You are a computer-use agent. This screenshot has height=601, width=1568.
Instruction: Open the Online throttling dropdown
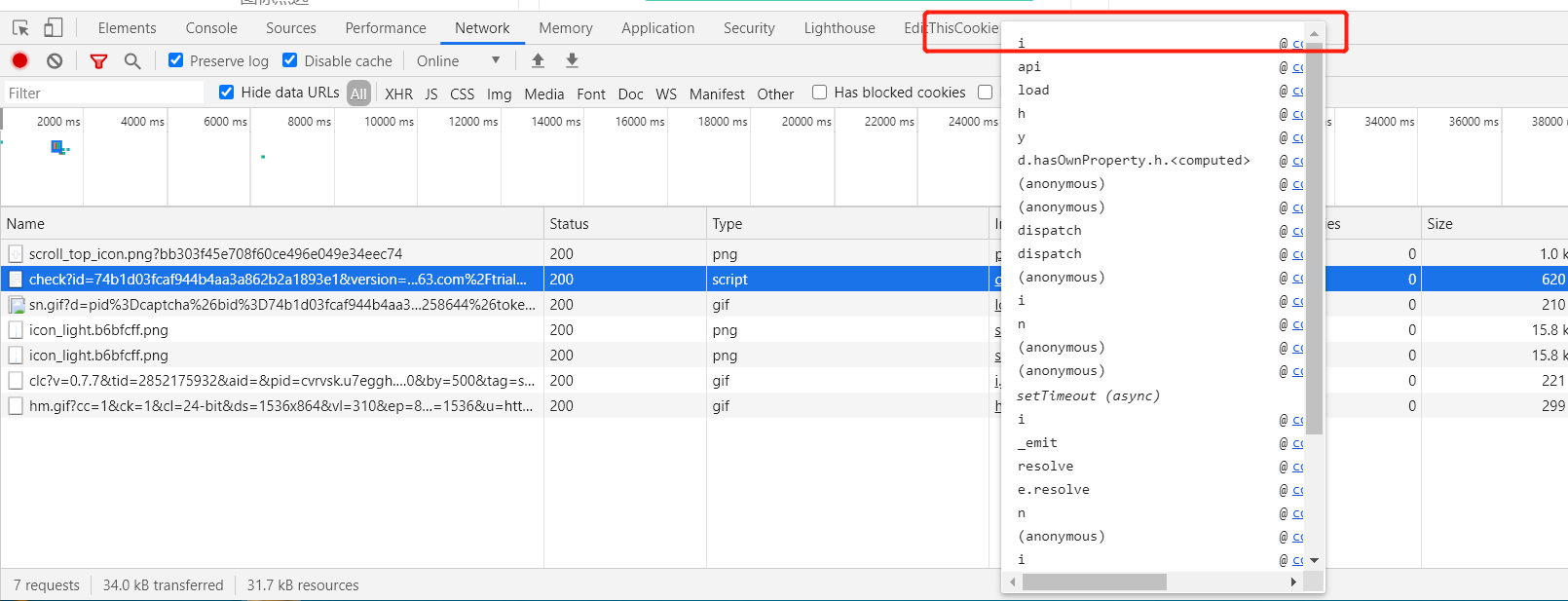coord(458,60)
